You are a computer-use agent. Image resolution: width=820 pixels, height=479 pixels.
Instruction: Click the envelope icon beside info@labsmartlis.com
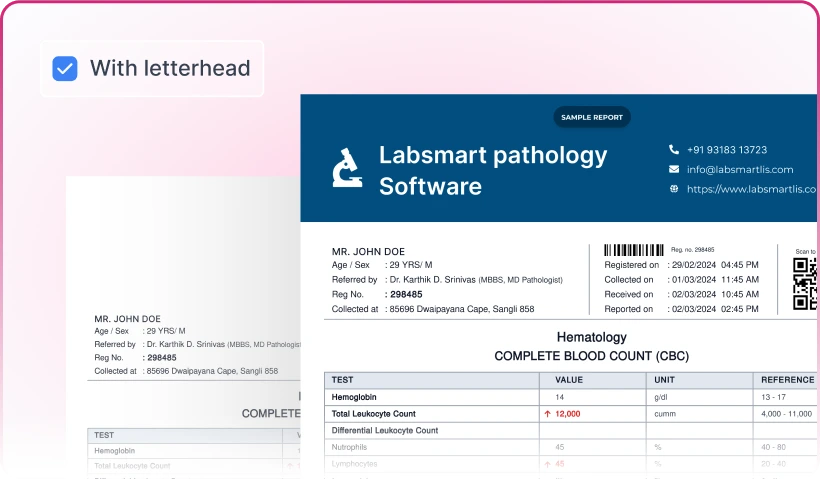(x=674, y=169)
